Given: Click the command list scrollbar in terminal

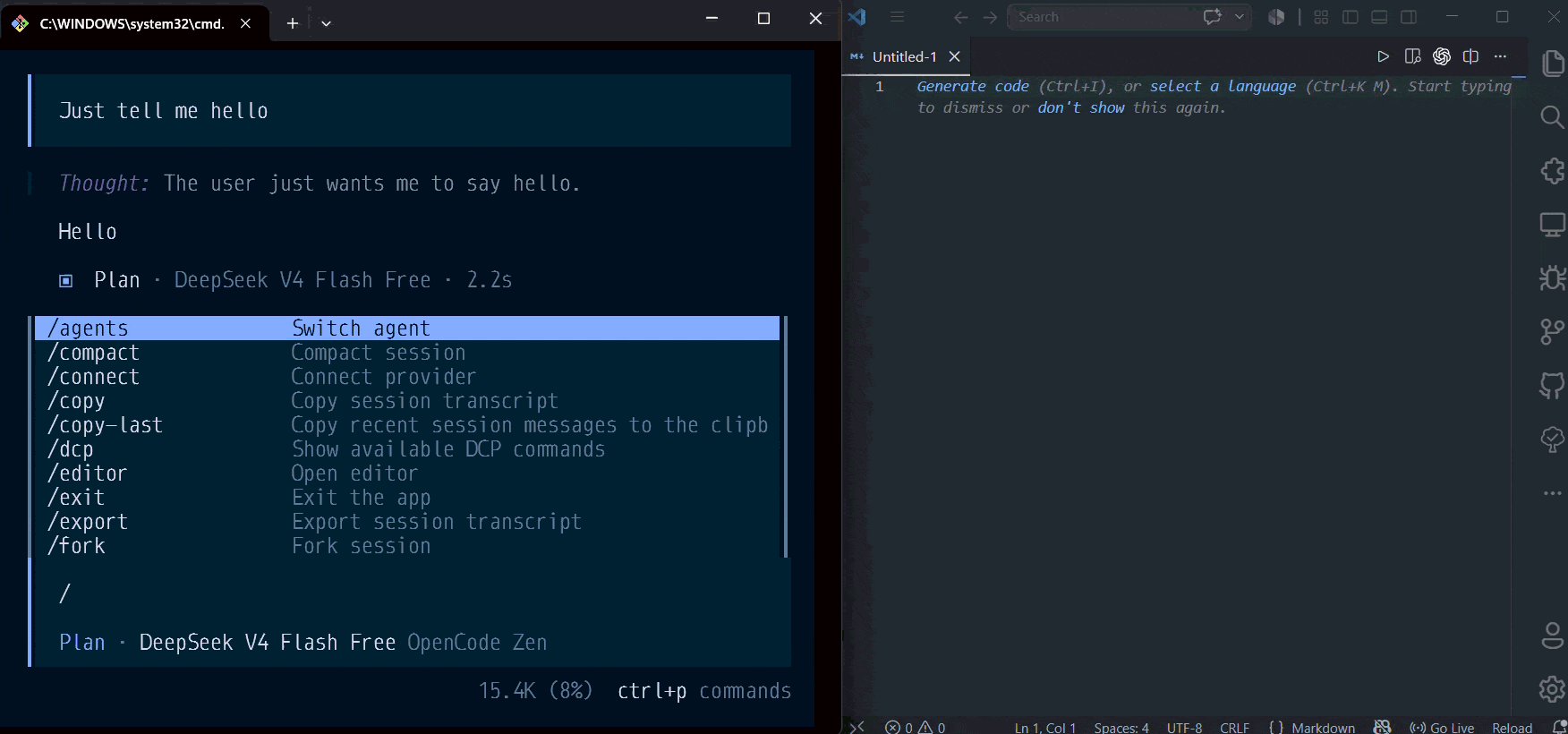Looking at the screenshot, I should (786, 437).
